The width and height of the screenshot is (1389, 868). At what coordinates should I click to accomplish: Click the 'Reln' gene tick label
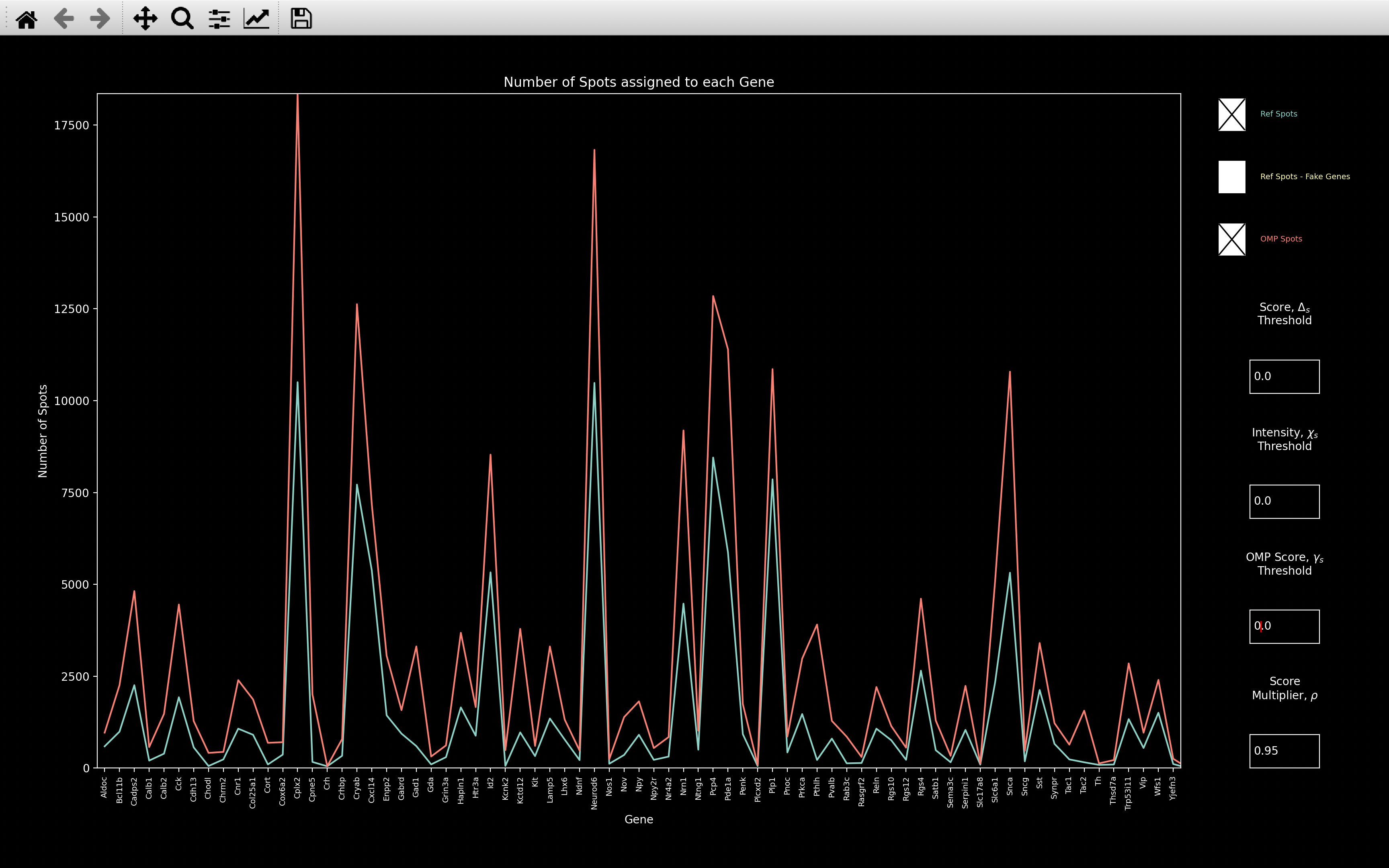(x=876, y=785)
